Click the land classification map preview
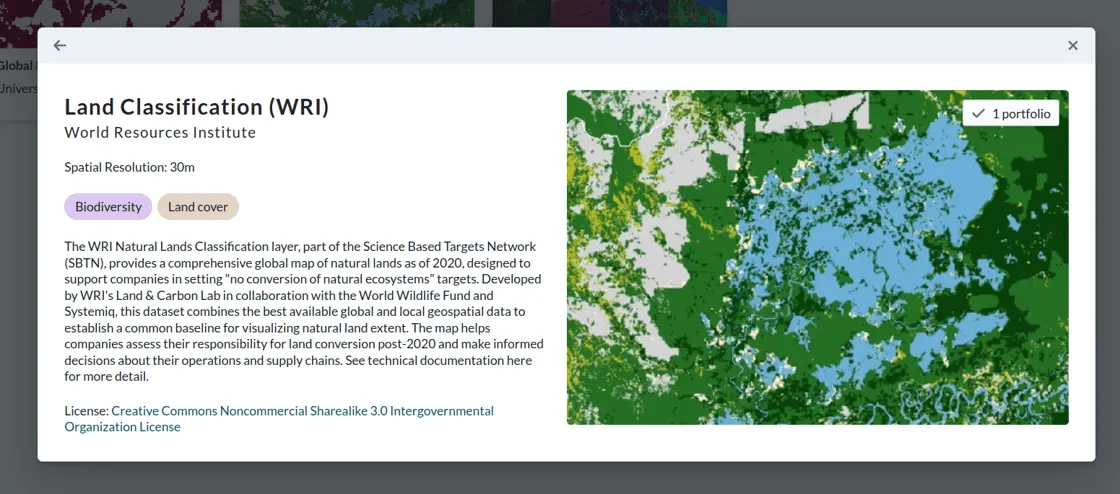 pos(817,257)
